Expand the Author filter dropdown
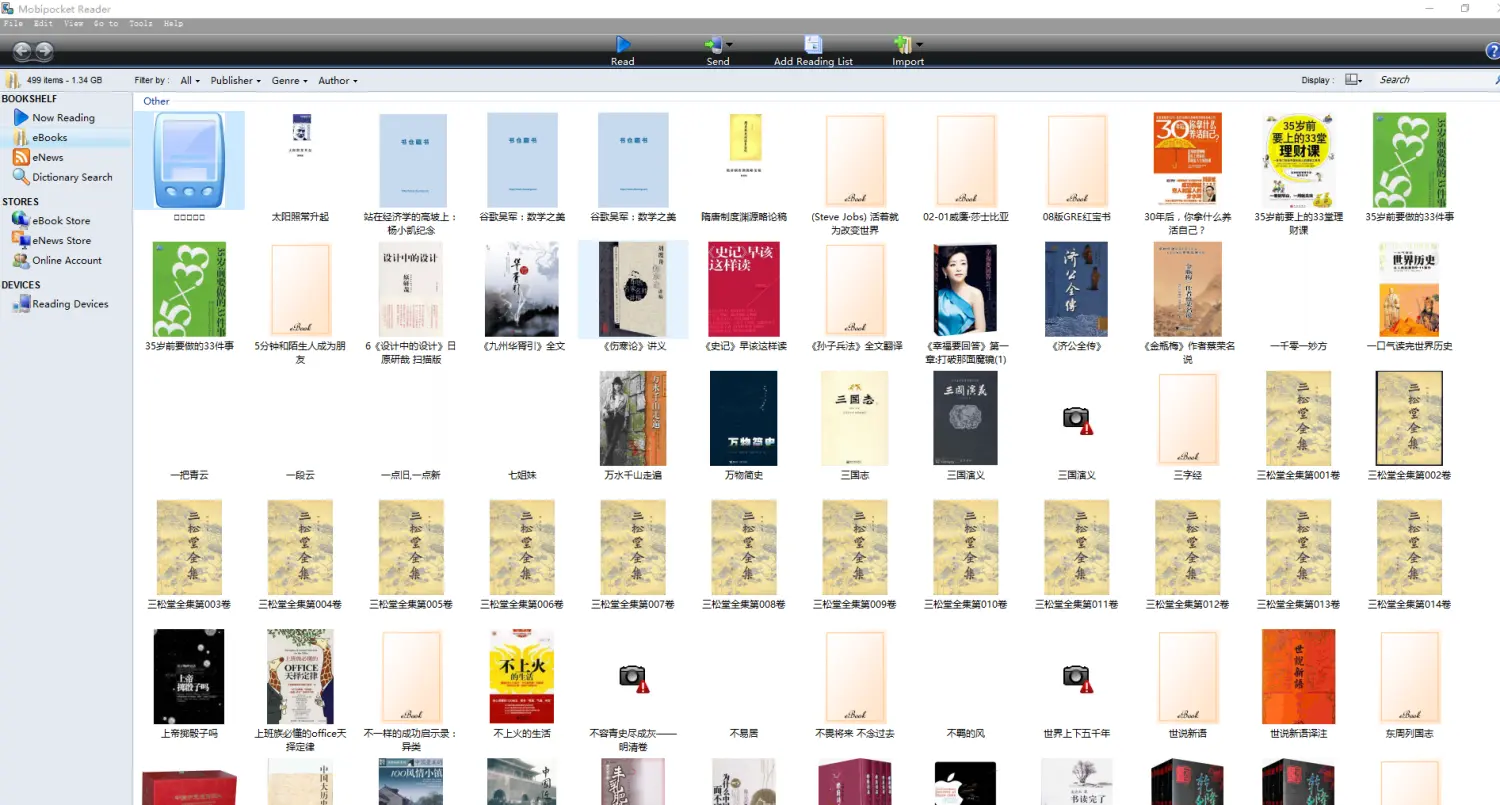 pos(338,81)
